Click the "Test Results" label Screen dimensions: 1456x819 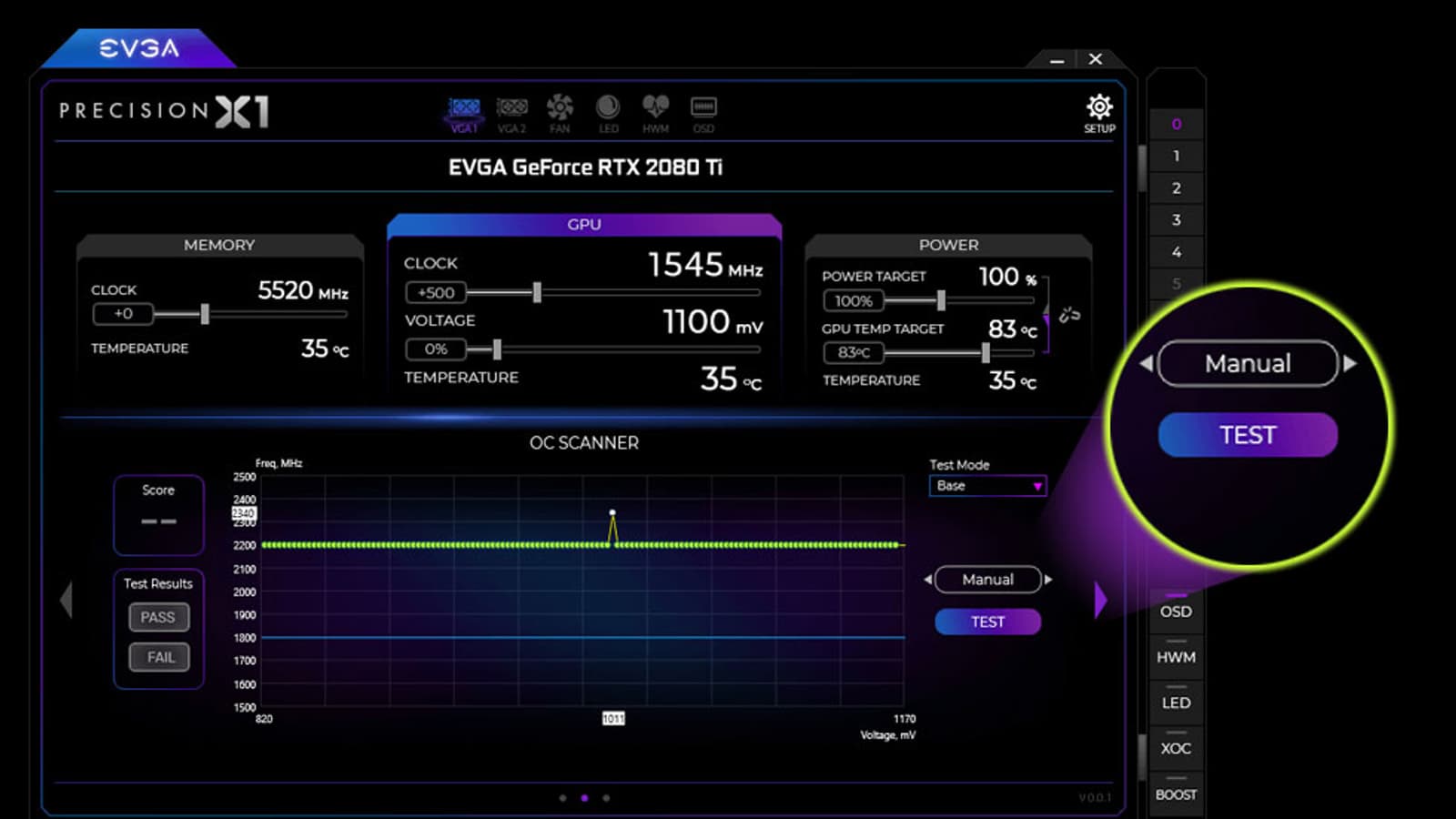coord(158,583)
